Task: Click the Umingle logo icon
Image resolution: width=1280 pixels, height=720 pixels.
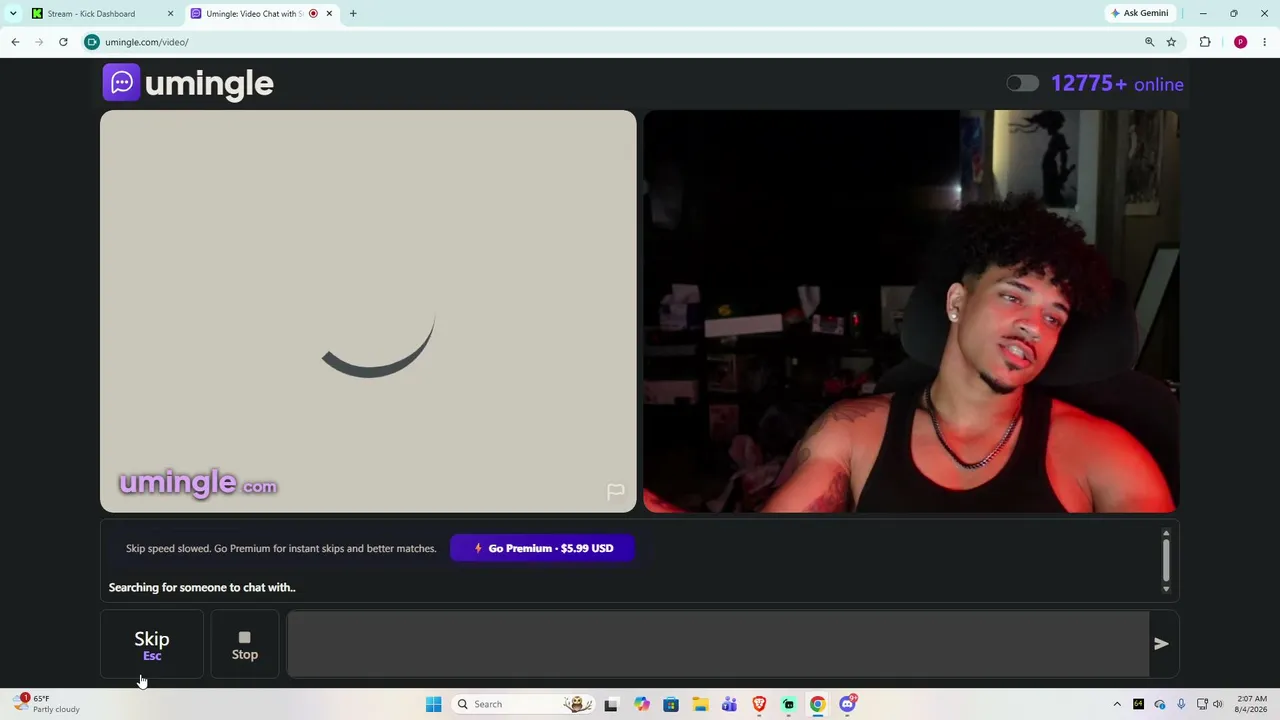Action: pos(122,82)
